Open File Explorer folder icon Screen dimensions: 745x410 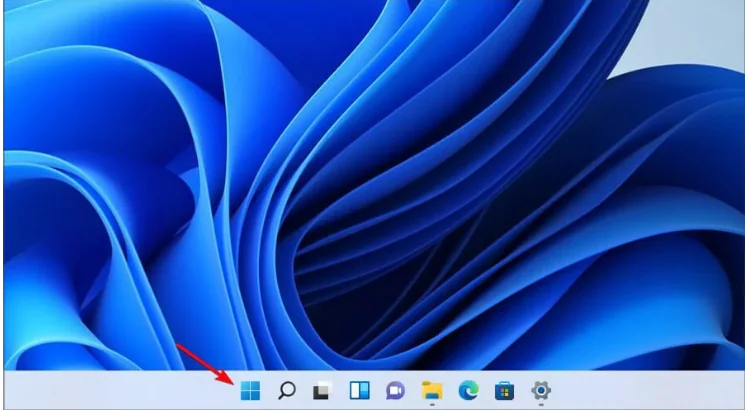point(432,390)
